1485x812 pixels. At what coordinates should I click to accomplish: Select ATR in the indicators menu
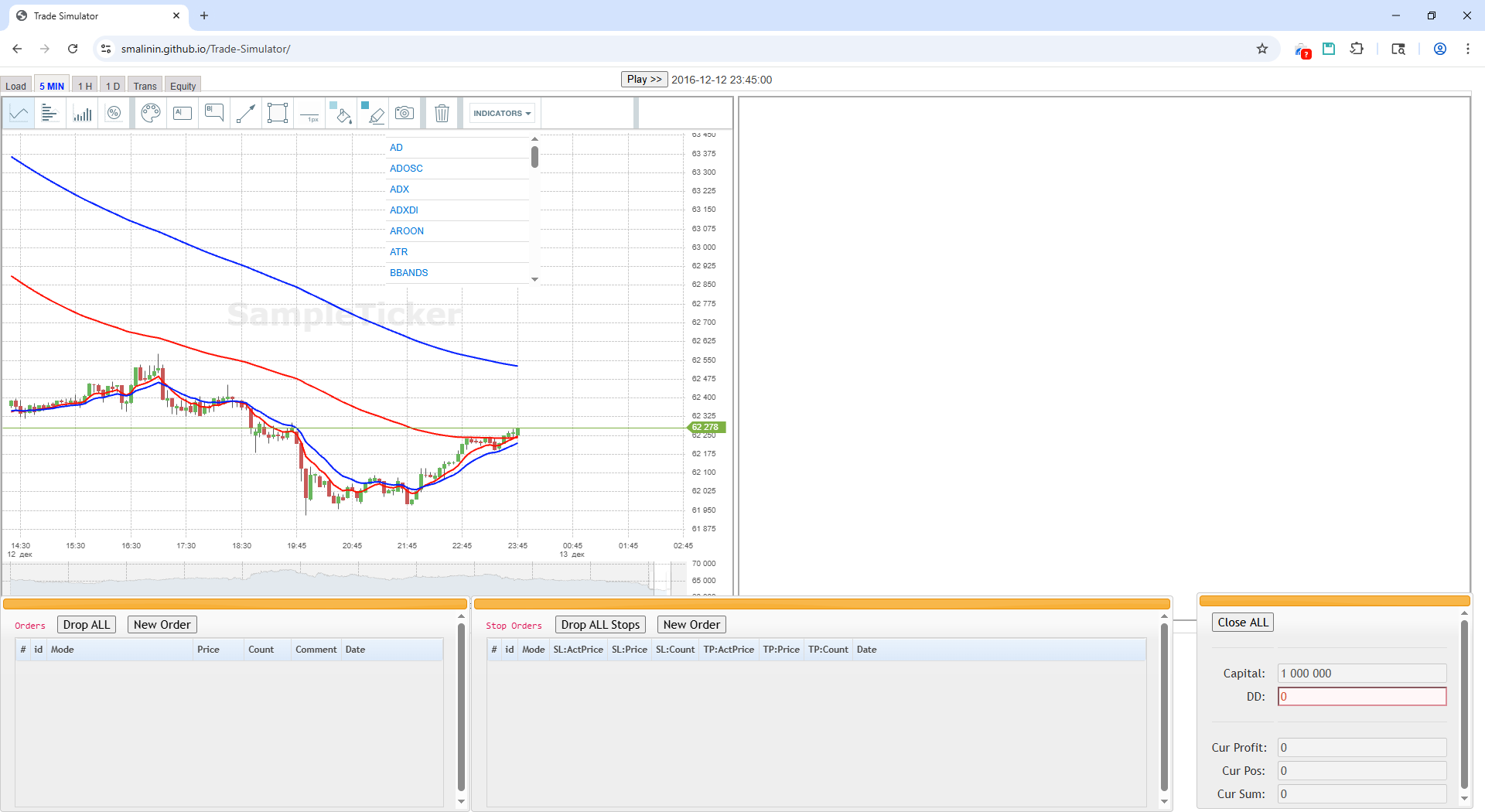398,251
